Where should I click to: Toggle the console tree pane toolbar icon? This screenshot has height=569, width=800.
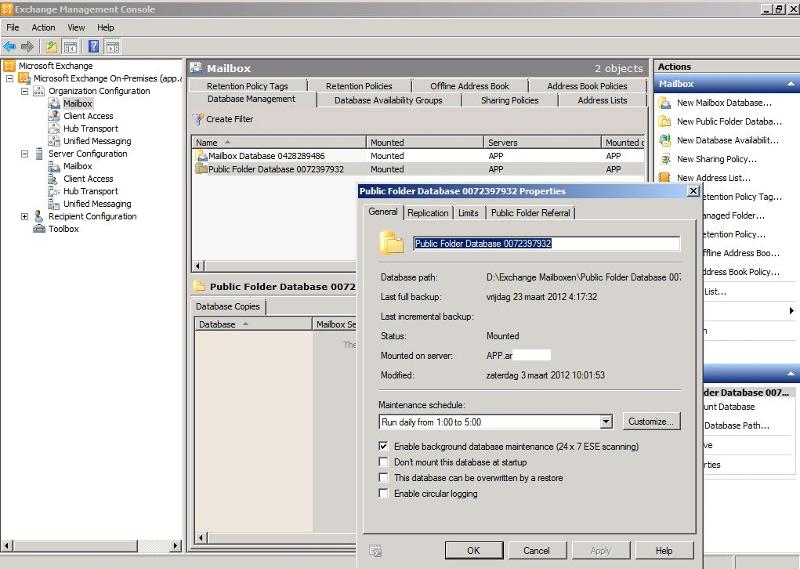70,47
